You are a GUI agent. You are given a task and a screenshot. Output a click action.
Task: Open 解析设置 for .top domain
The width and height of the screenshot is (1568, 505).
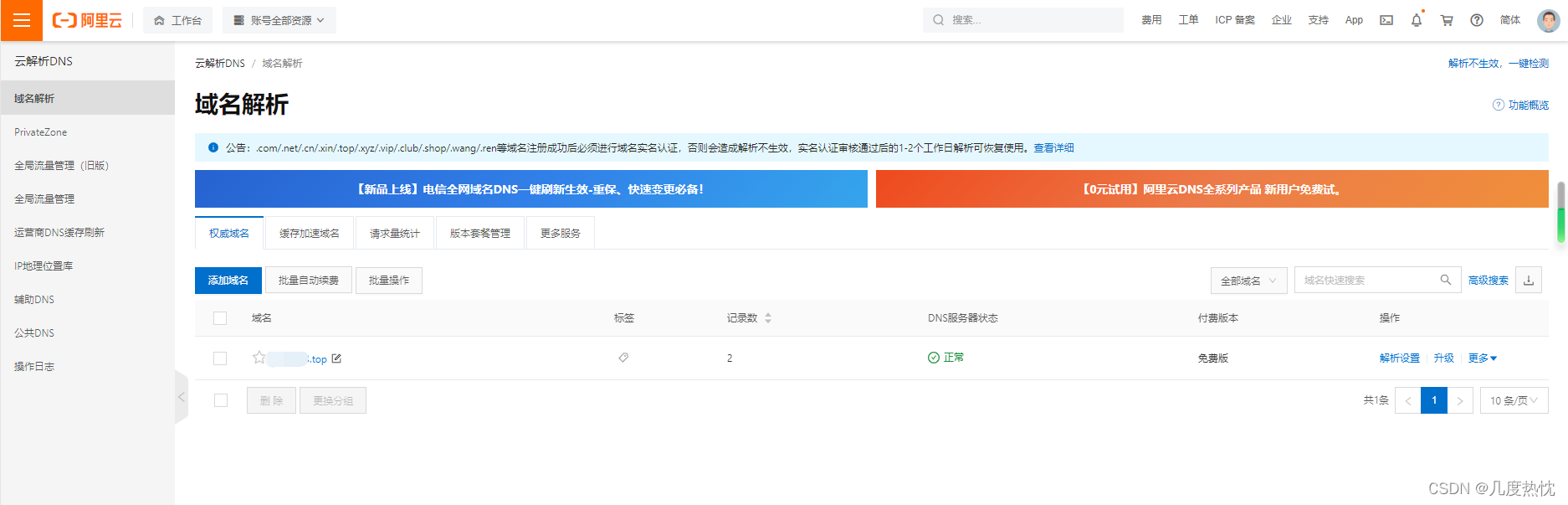(x=1400, y=358)
